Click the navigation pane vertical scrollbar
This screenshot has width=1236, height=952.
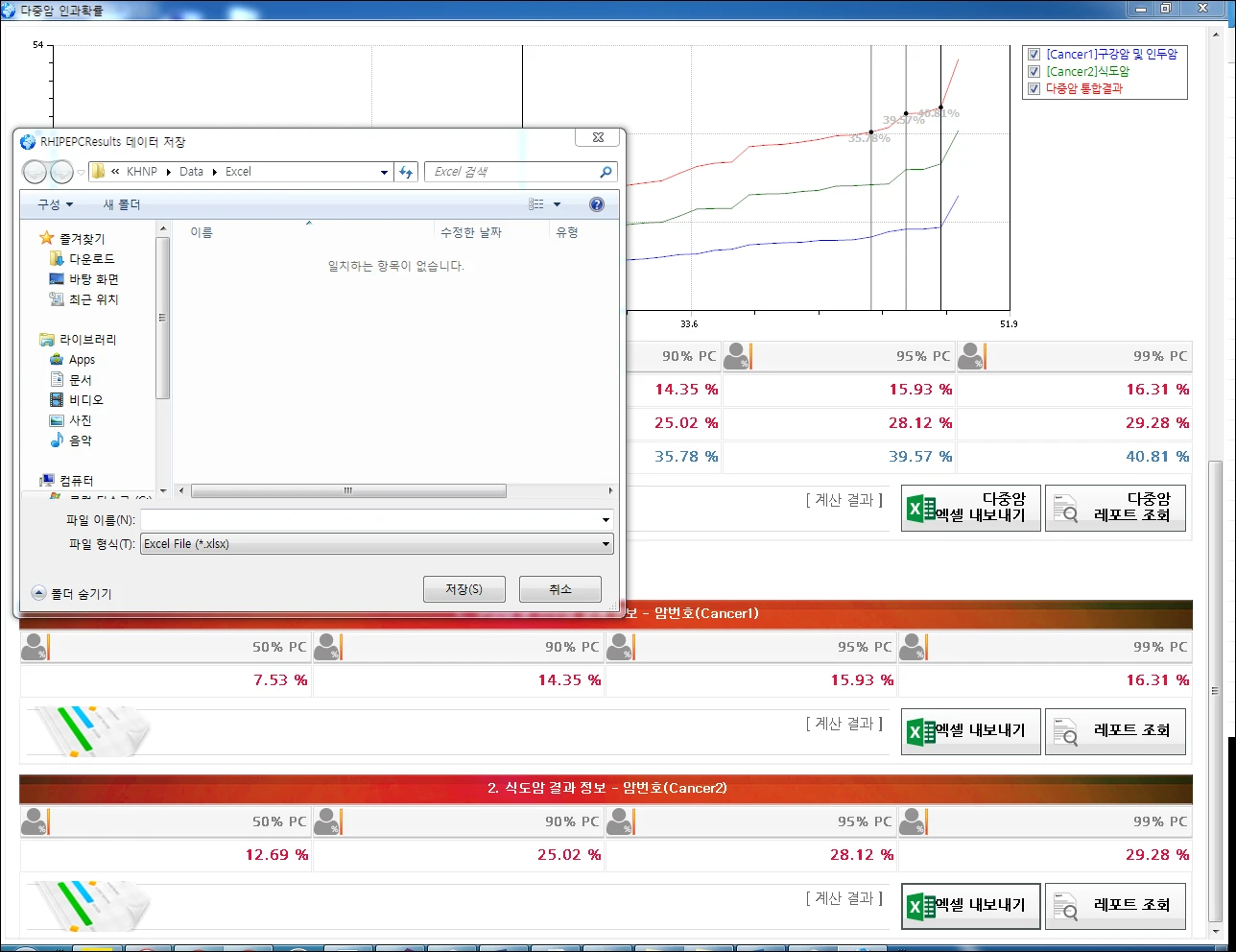[163, 318]
